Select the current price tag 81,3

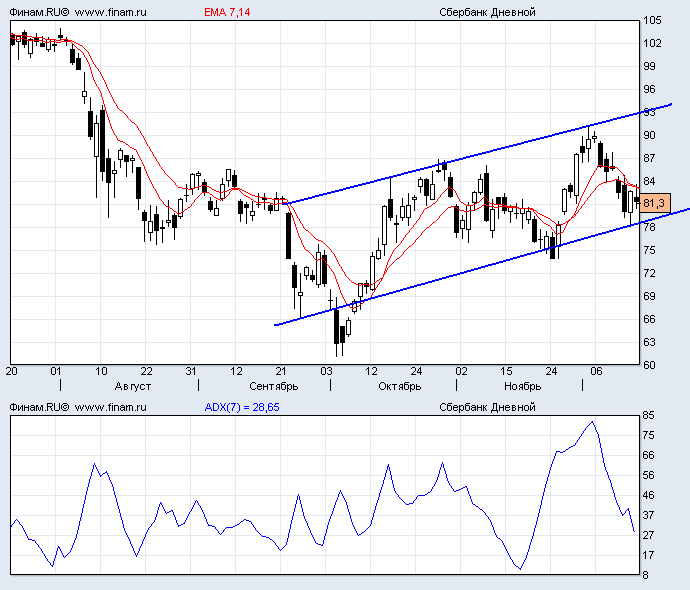tap(654, 203)
